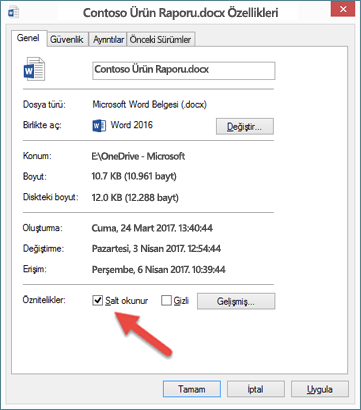Click the window title 'Contoso Ürün Raporu.docx Özellikleri'
This screenshot has width=361, height=410.
pos(180,13)
